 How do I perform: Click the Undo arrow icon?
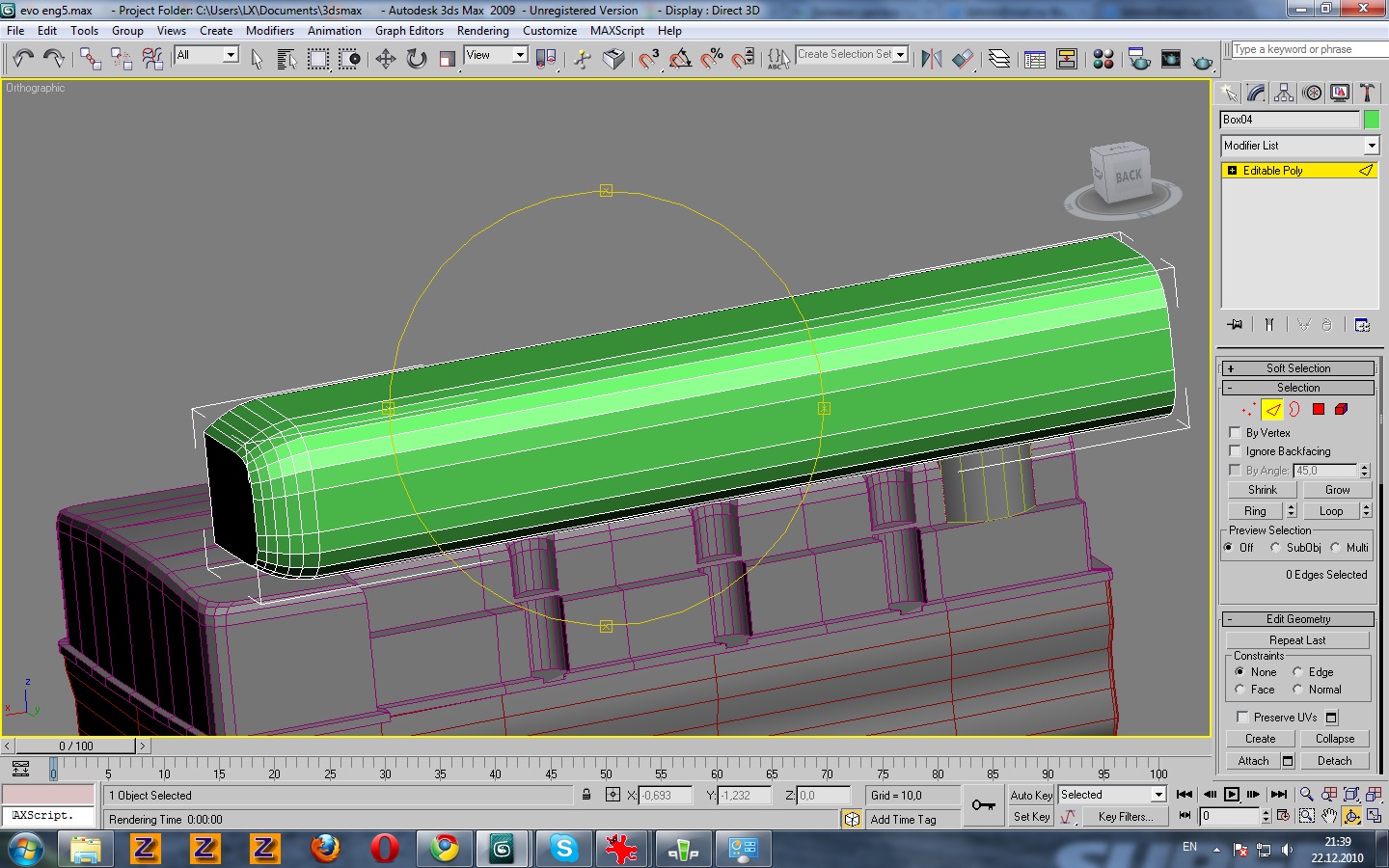pyautogui.click(x=23, y=60)
